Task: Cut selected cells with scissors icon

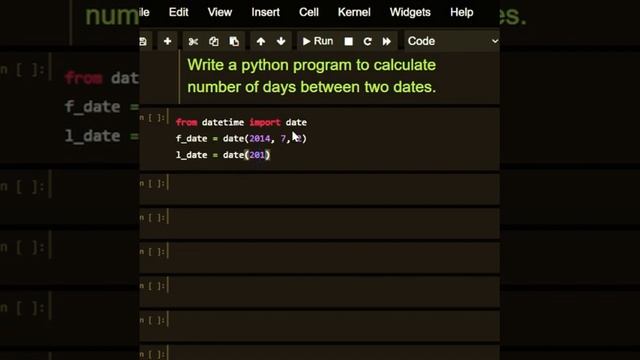Action: [x=193, y=41]
